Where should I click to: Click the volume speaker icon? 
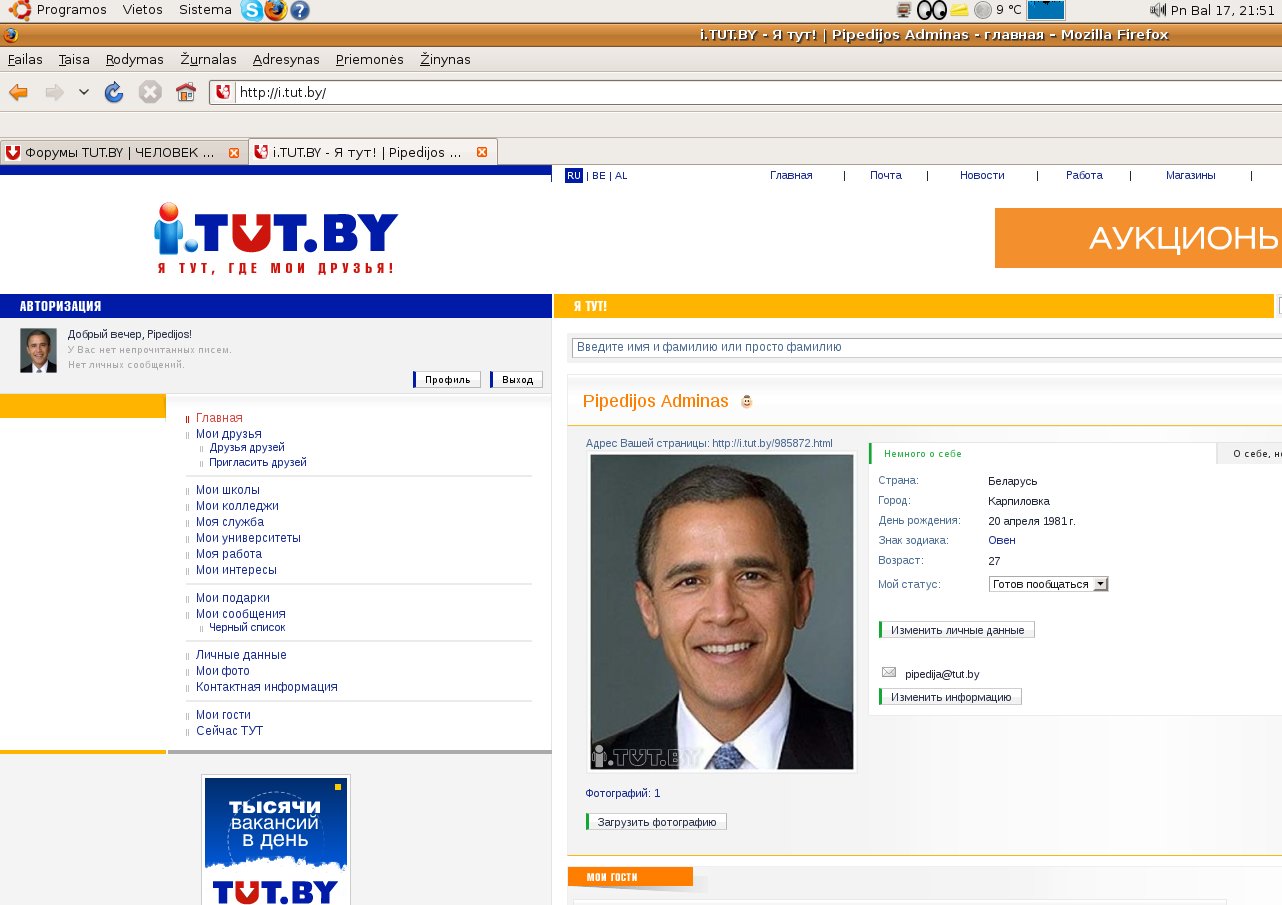click(x=1158, y=10)
